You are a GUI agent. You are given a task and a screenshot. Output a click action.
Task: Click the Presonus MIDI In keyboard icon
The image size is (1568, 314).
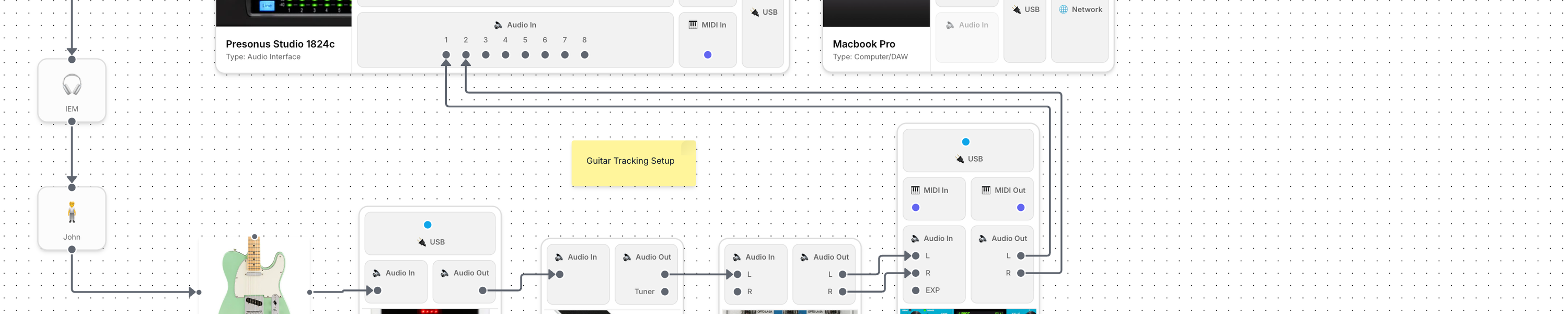693,25
